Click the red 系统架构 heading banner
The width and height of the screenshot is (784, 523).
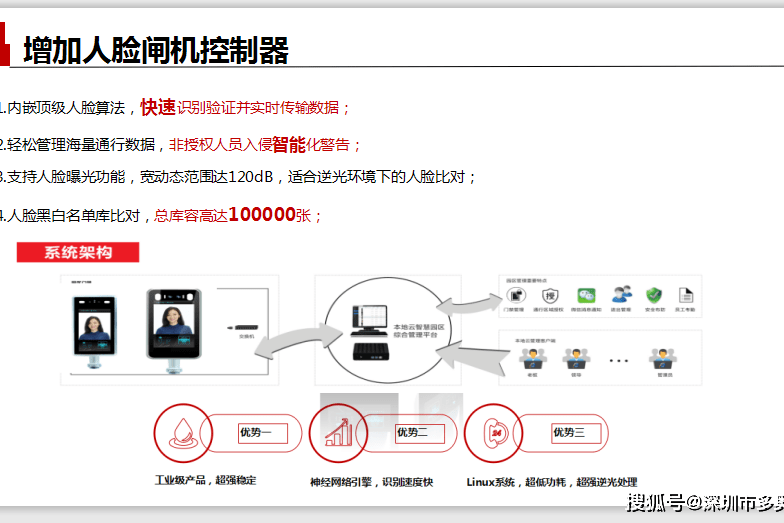coord(78,252)
